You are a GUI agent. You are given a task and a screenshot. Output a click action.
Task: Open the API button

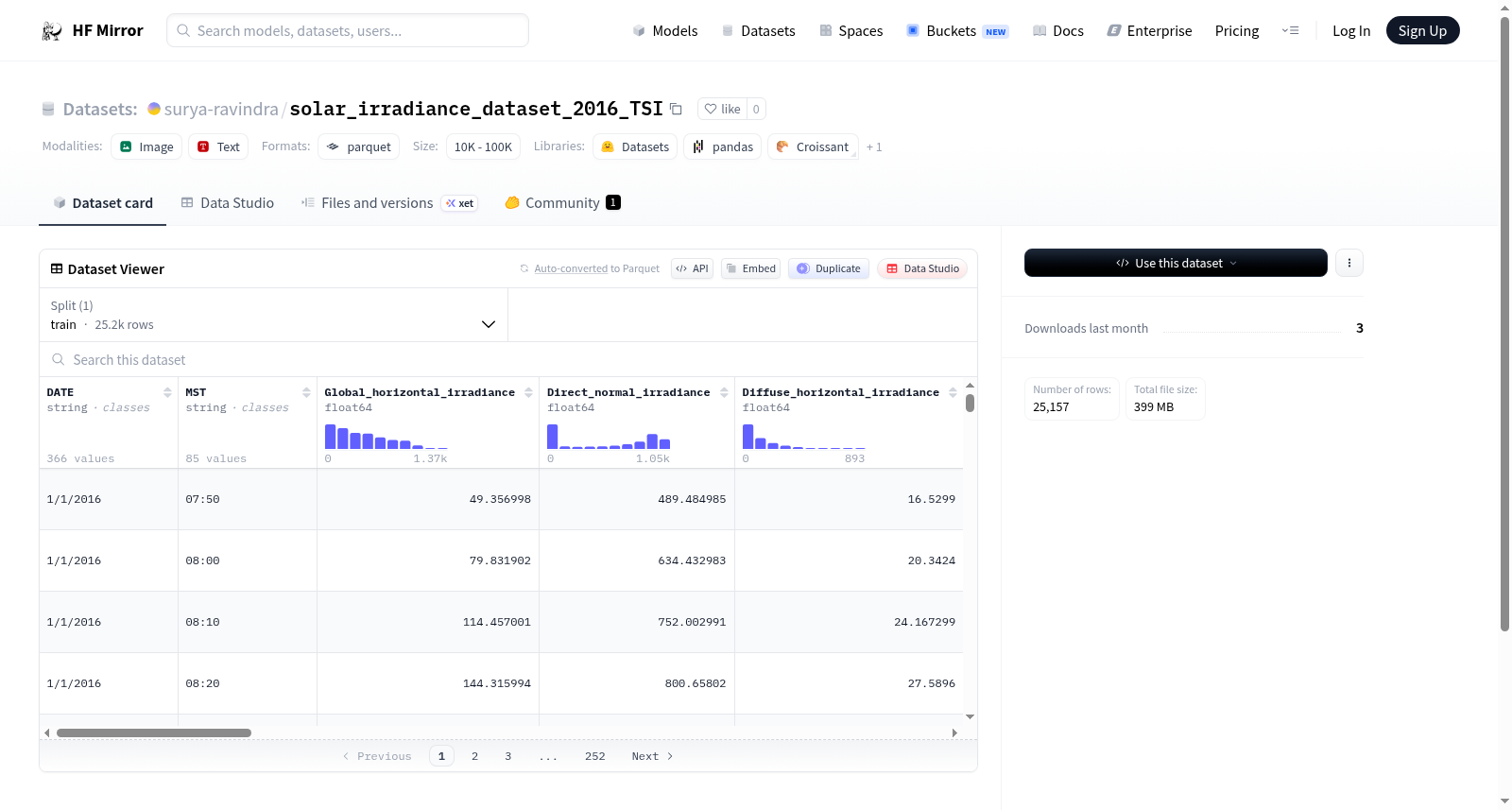692,268
